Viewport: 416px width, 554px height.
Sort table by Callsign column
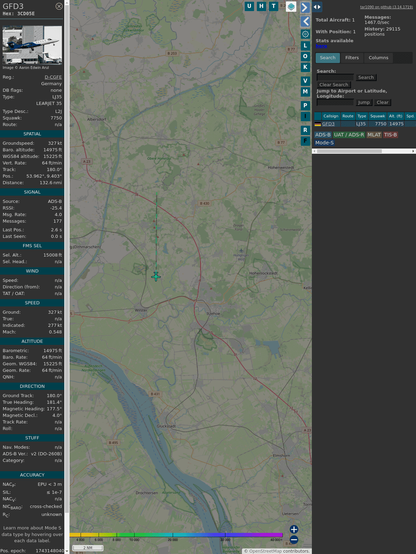(331, 116)
